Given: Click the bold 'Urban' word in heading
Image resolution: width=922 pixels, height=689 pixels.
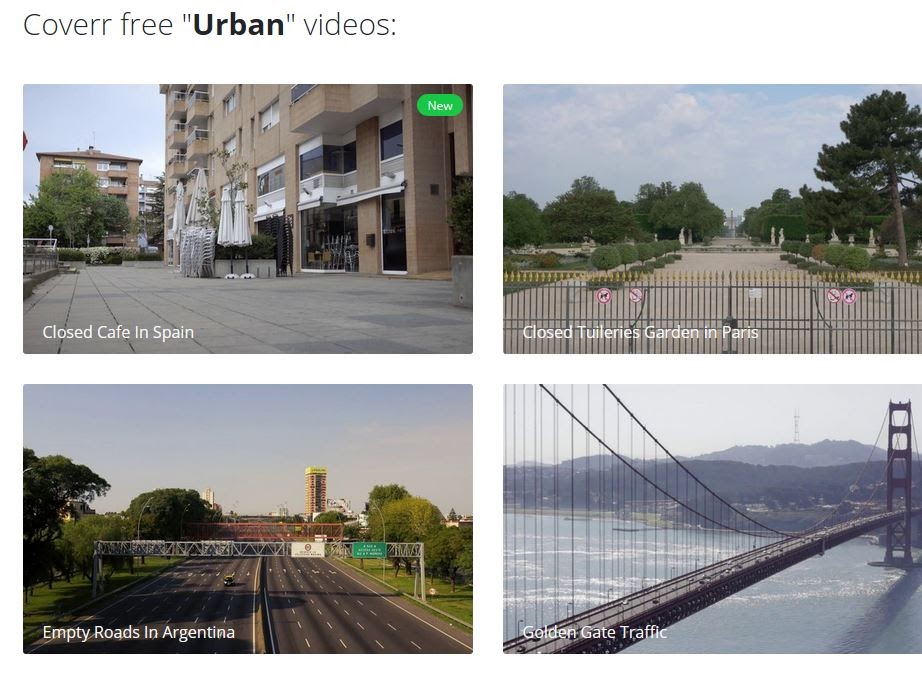Looking at the screenshot, I should coord(239,25).
